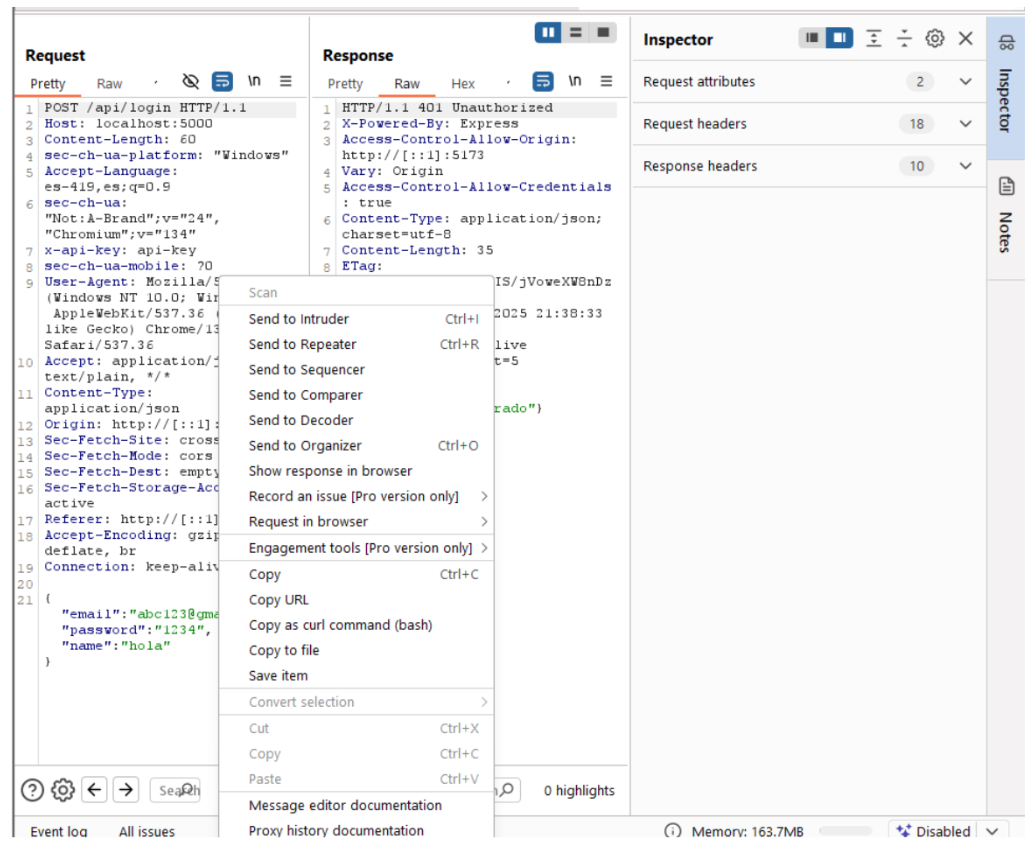Choose Send to Comparer

(357, 395)
